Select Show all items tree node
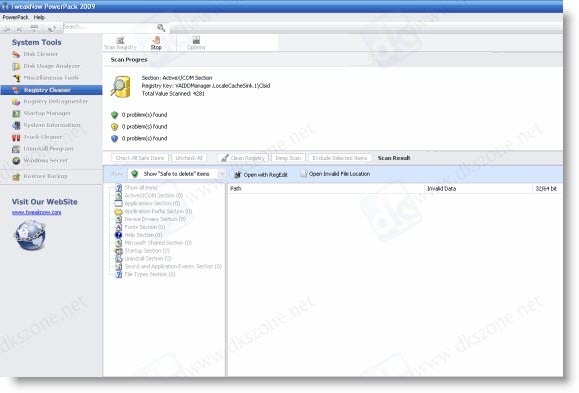Screen dimensions: 579x393 137,187
